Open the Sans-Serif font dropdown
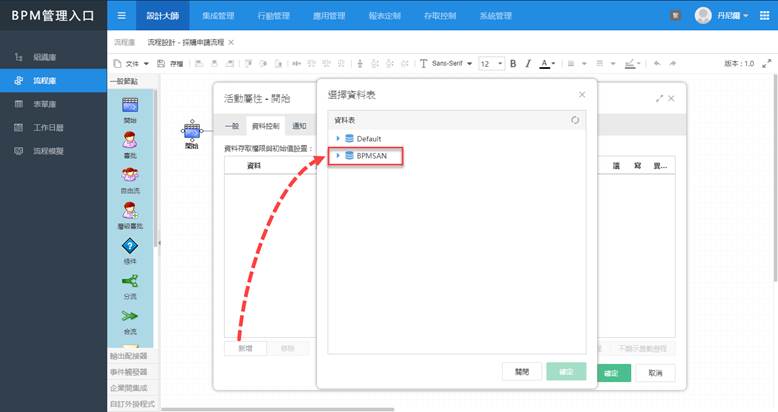The width and height of the screenshot is (778, 412). [452, 64]
